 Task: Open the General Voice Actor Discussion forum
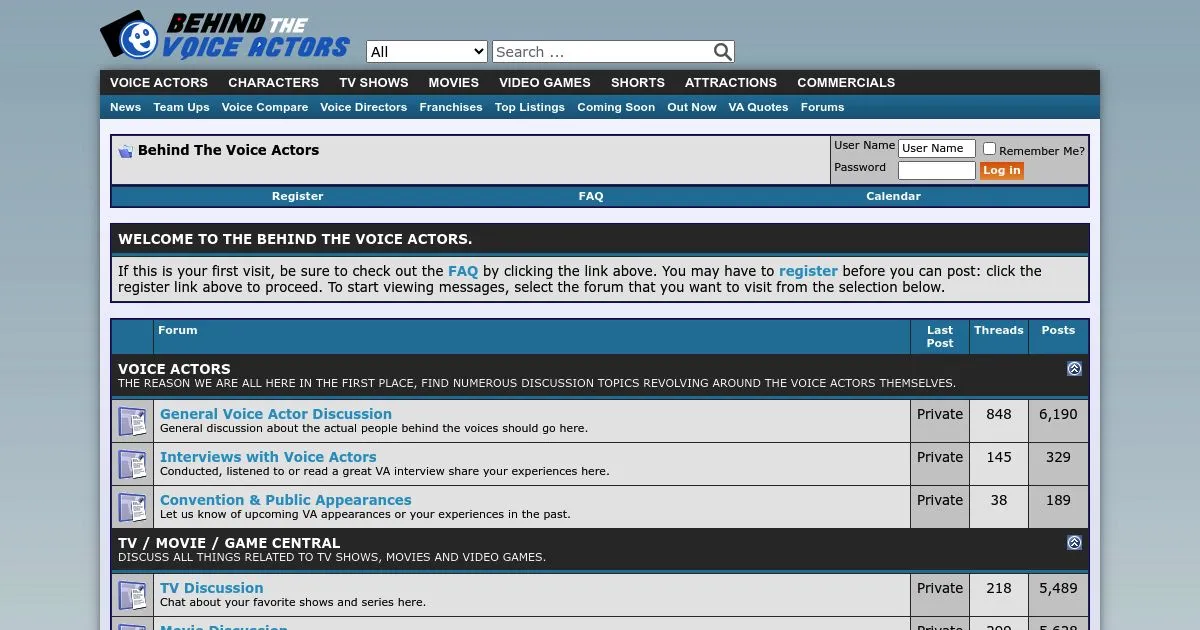(276, 414)
